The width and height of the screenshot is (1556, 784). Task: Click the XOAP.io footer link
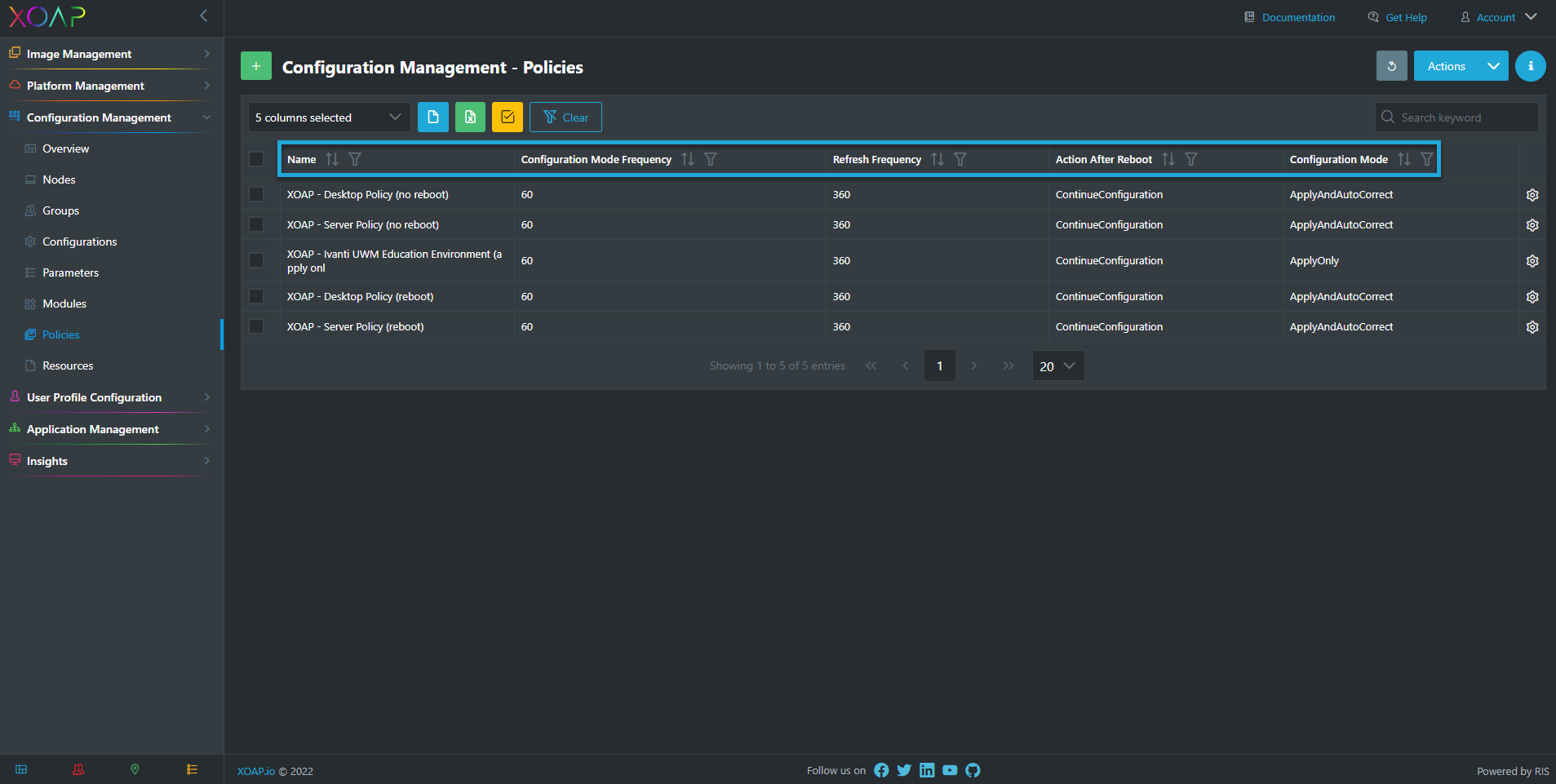click(255, 771)
